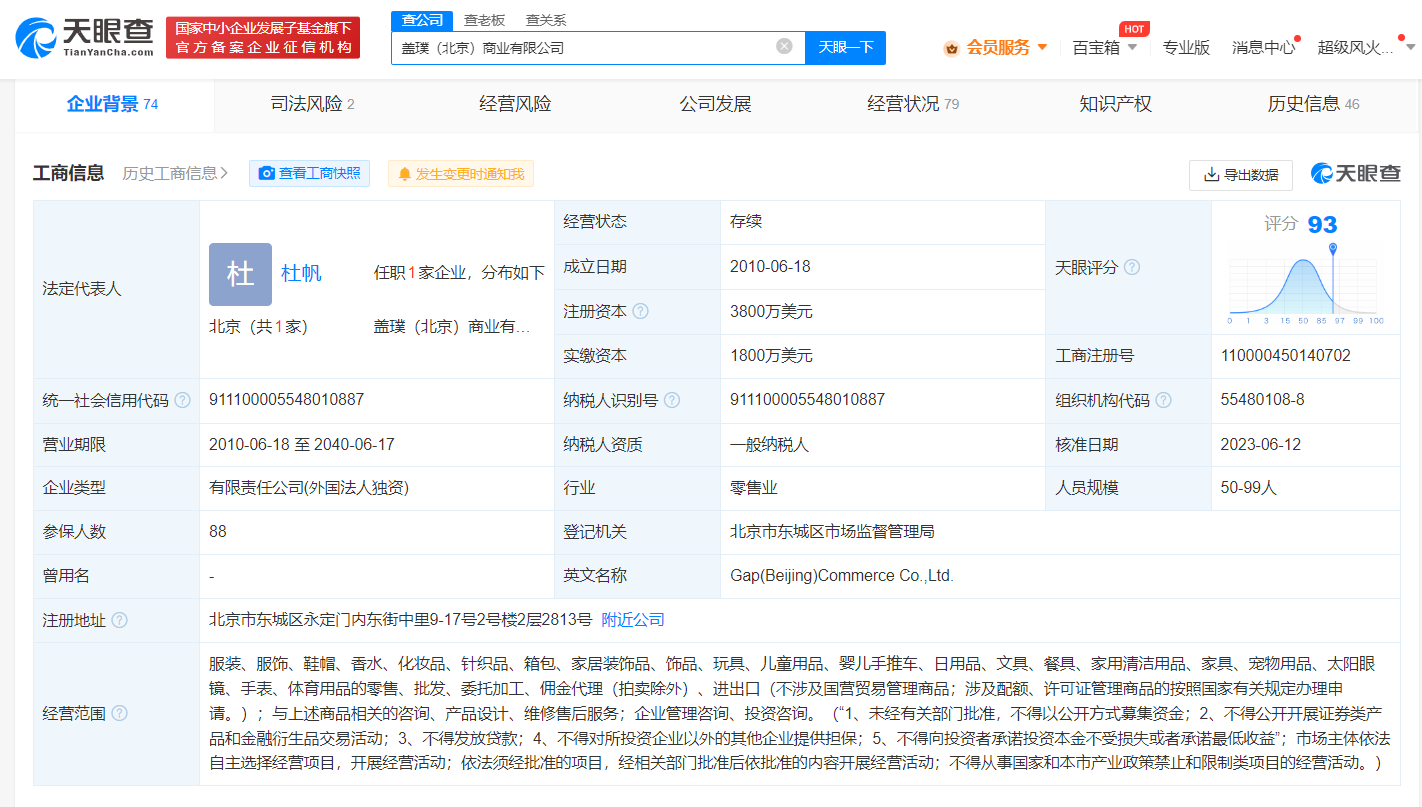The image size is (1422, 807).
Task: Click the insured count value 88
Action: pyautogui.click(x=218, y=532)
